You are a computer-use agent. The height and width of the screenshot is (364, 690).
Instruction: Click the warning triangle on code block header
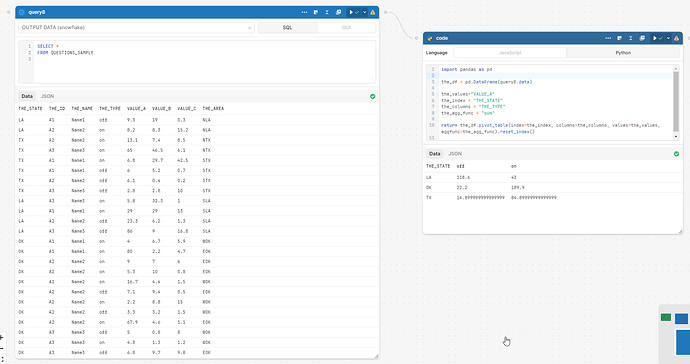click(676, 38)
